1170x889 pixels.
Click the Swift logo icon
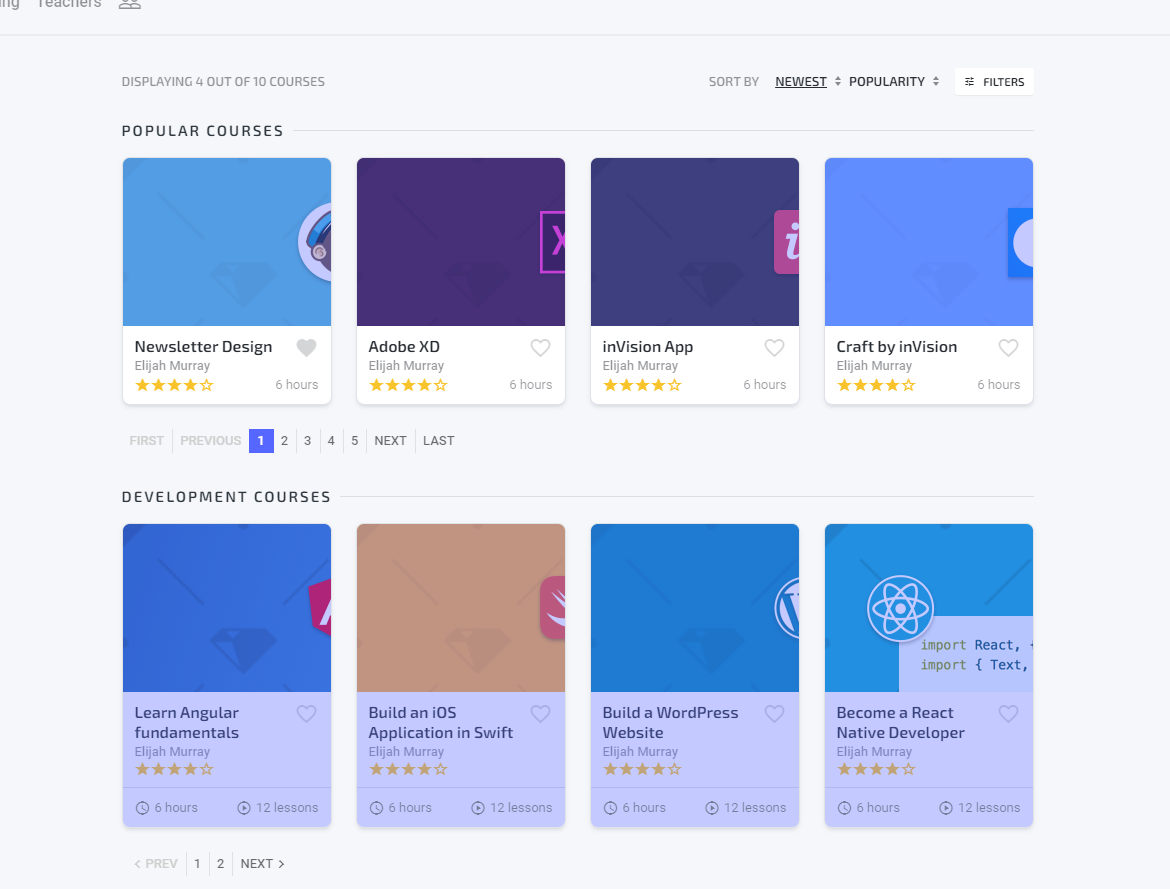click(x=553, y=608)
